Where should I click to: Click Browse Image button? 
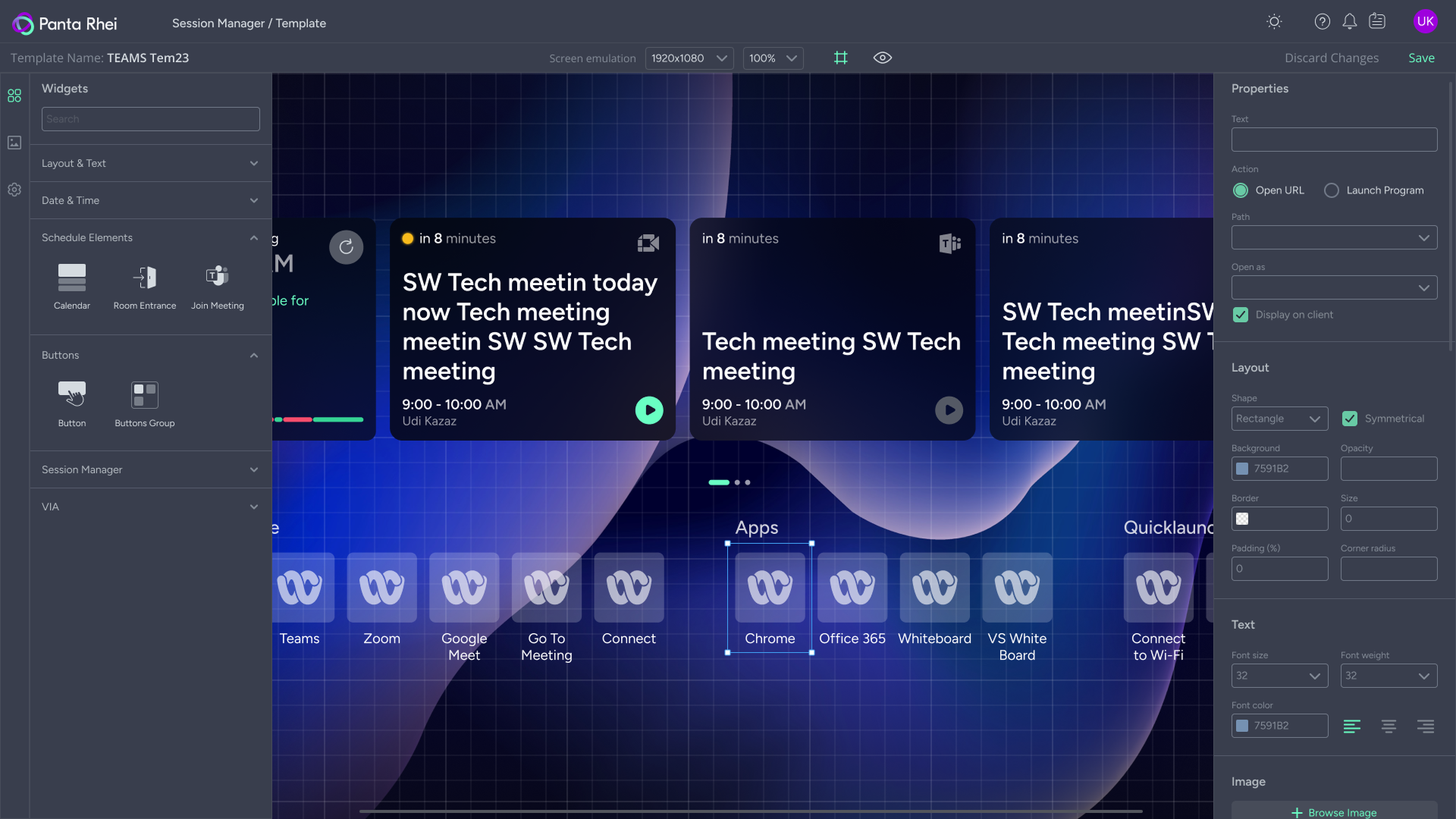coord(1335,811)
